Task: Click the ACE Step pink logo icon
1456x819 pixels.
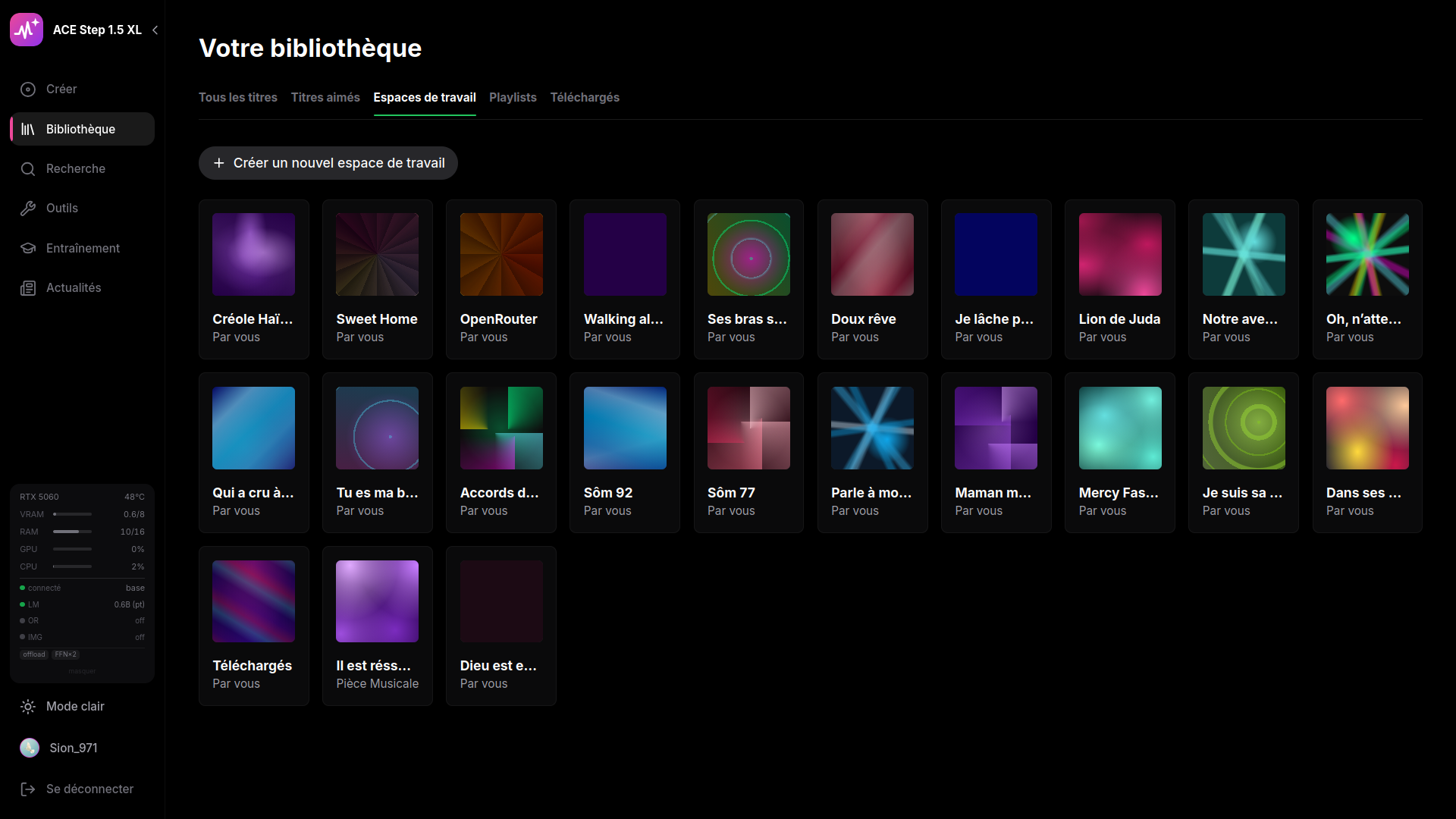Action: (27, 30)
